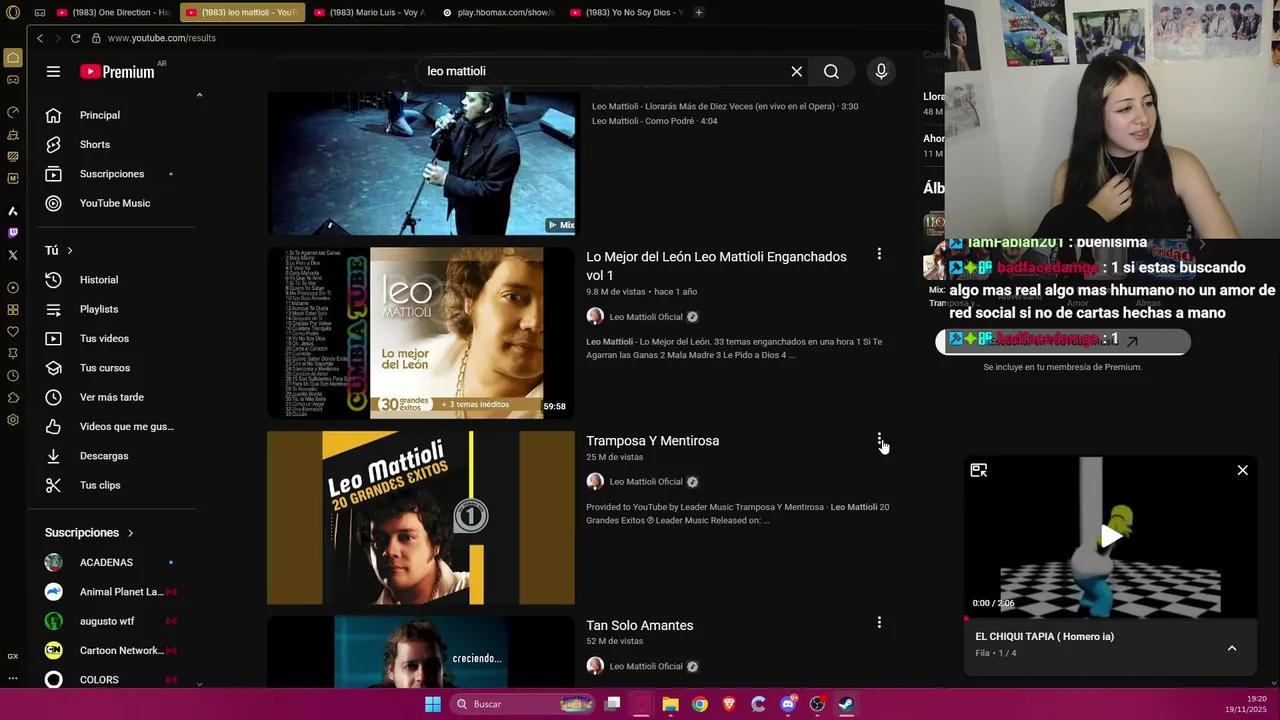
Task: Switch to the One Direction tab
Action: pos(114,12)
